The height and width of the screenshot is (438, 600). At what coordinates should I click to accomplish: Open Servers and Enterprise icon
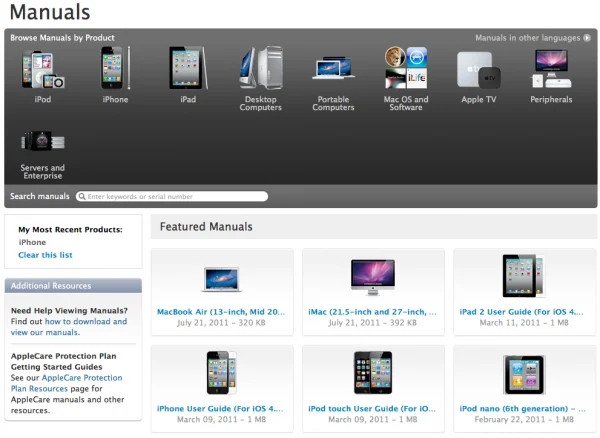click(x=42, y=141)
